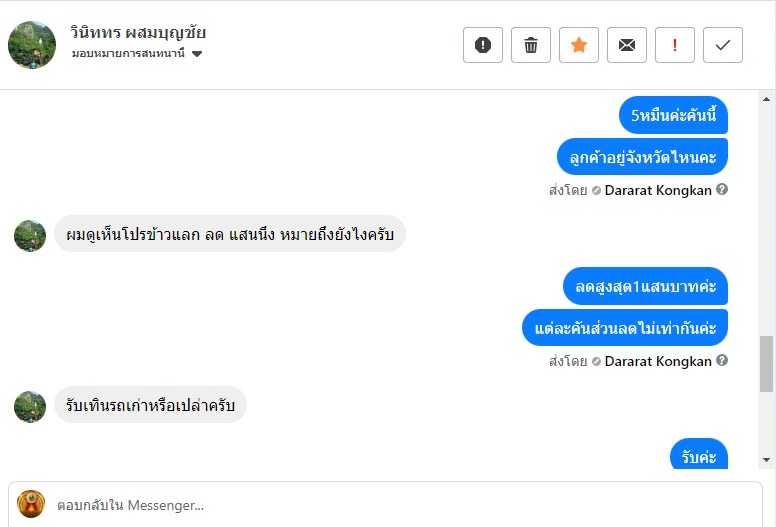Select the ลูกค้าอยู่จังหวัดไหนคะ message bubble
Screen dimensions: 776x527
point(642,156)
